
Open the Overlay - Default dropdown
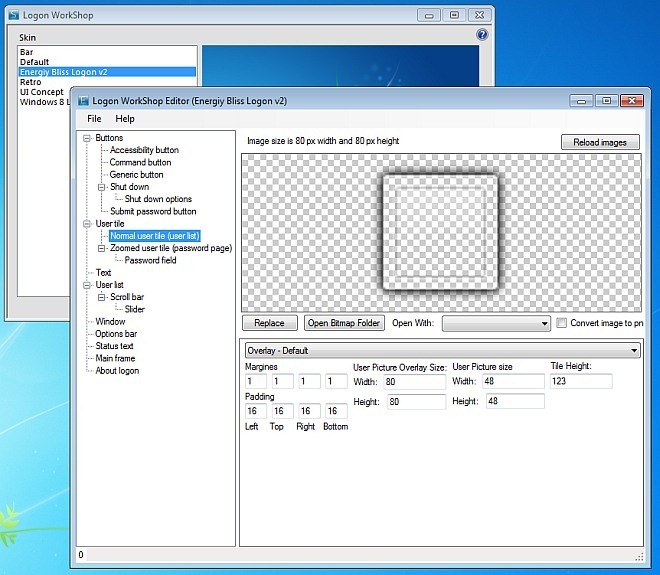[442, 351]
